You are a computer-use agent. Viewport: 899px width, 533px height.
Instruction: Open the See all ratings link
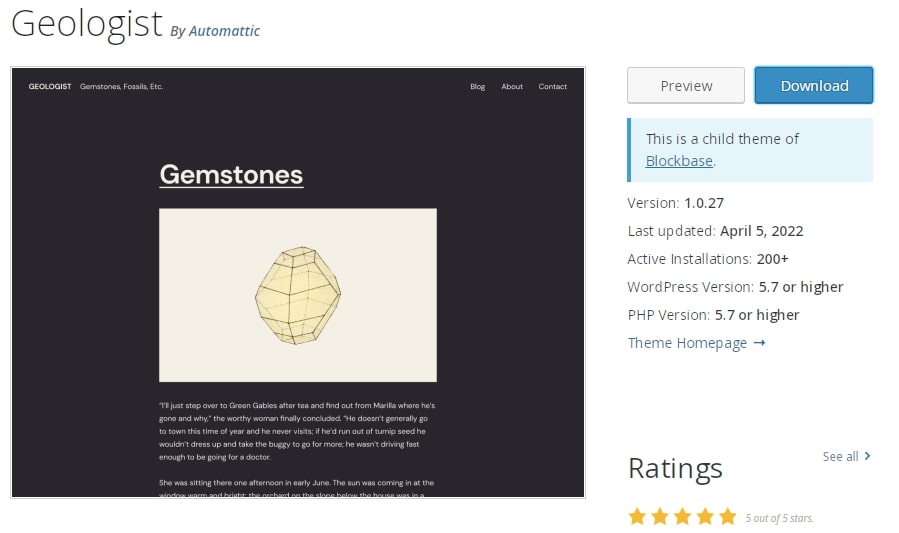coord(840,456)
